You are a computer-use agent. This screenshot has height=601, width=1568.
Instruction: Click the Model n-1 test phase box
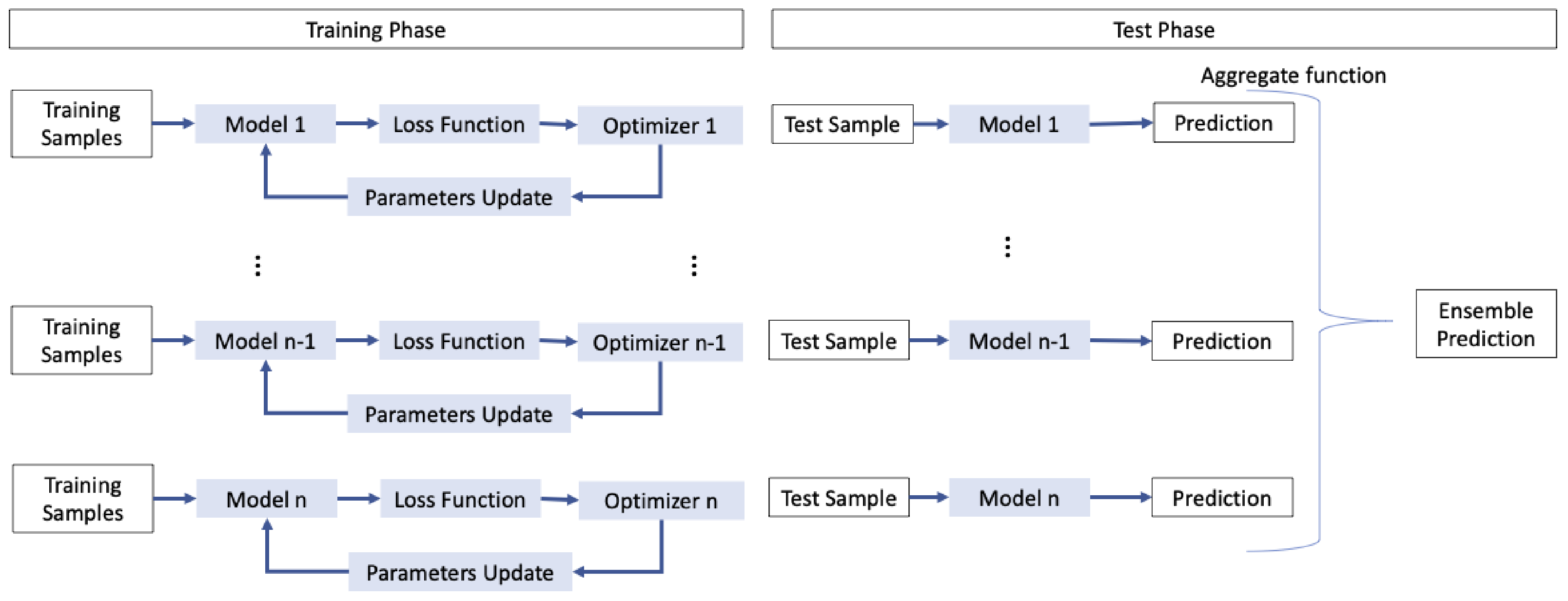tap(1019, 341)
